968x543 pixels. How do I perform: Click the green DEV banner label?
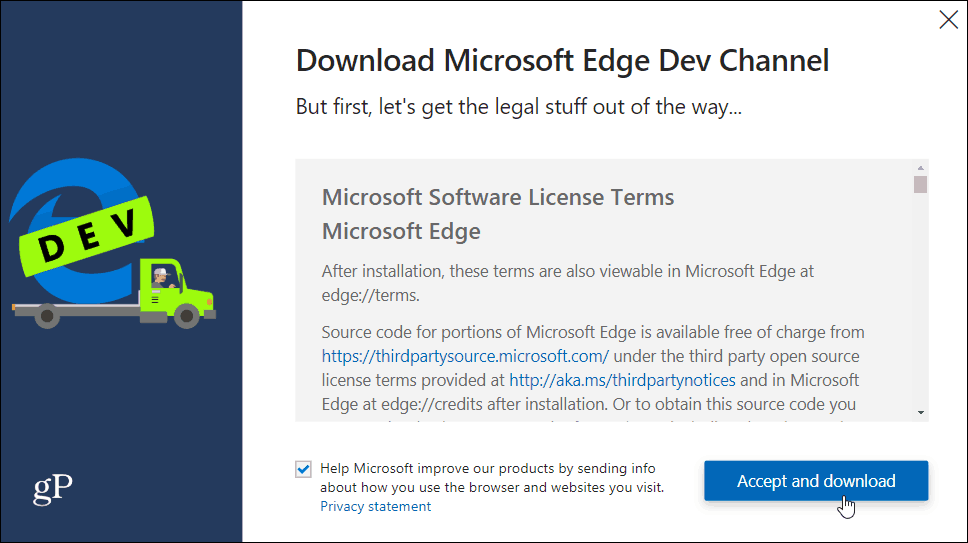point(86,236)
